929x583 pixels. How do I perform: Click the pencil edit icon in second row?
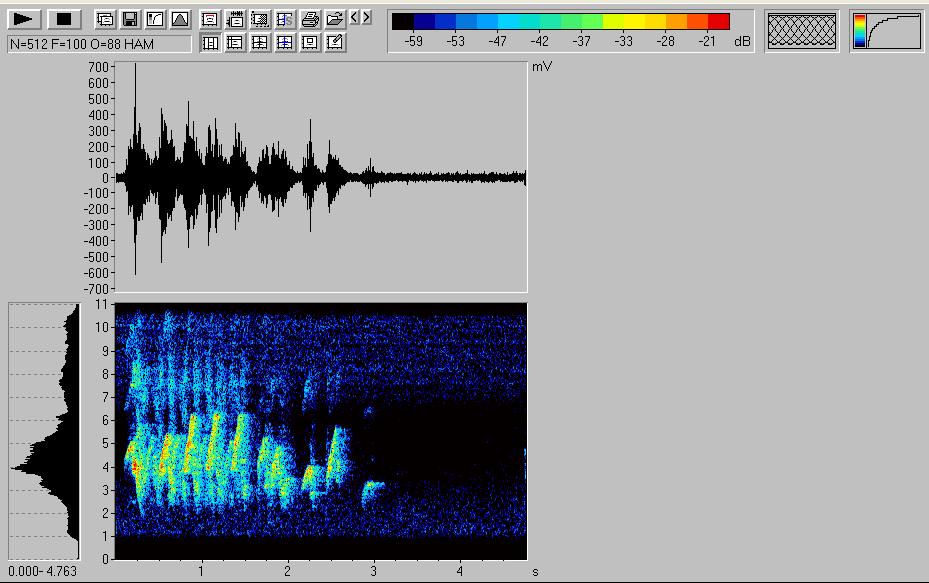[x=335, y=43]
